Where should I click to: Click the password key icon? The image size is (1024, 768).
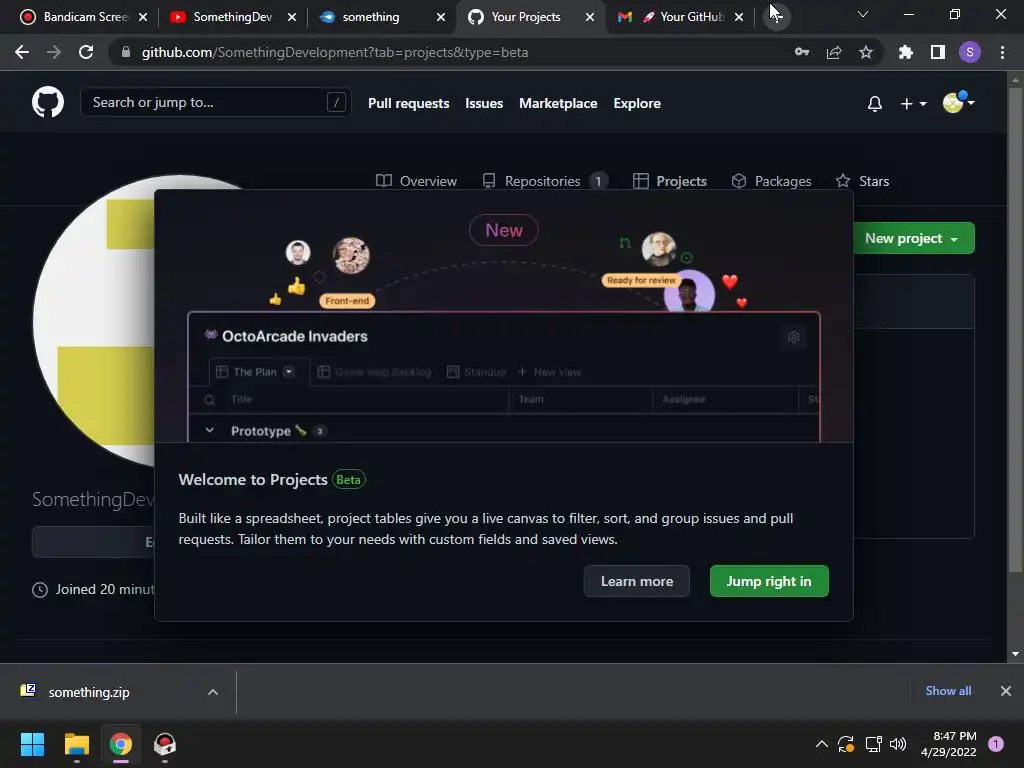click(802, 52)
